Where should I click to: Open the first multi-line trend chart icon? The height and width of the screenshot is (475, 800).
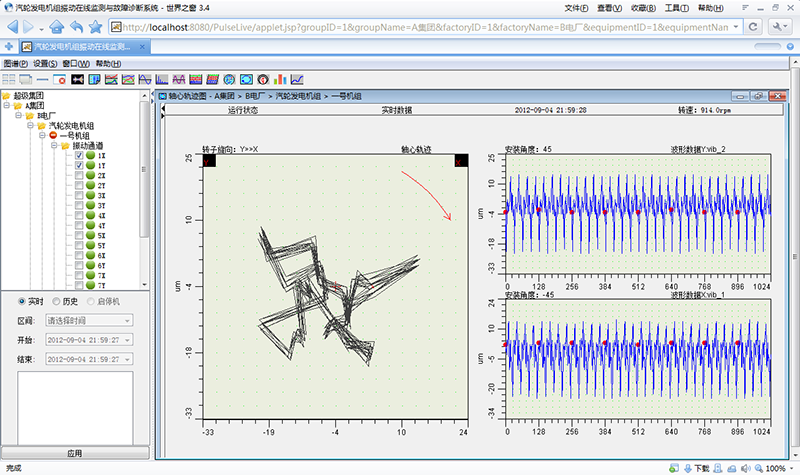111,79
